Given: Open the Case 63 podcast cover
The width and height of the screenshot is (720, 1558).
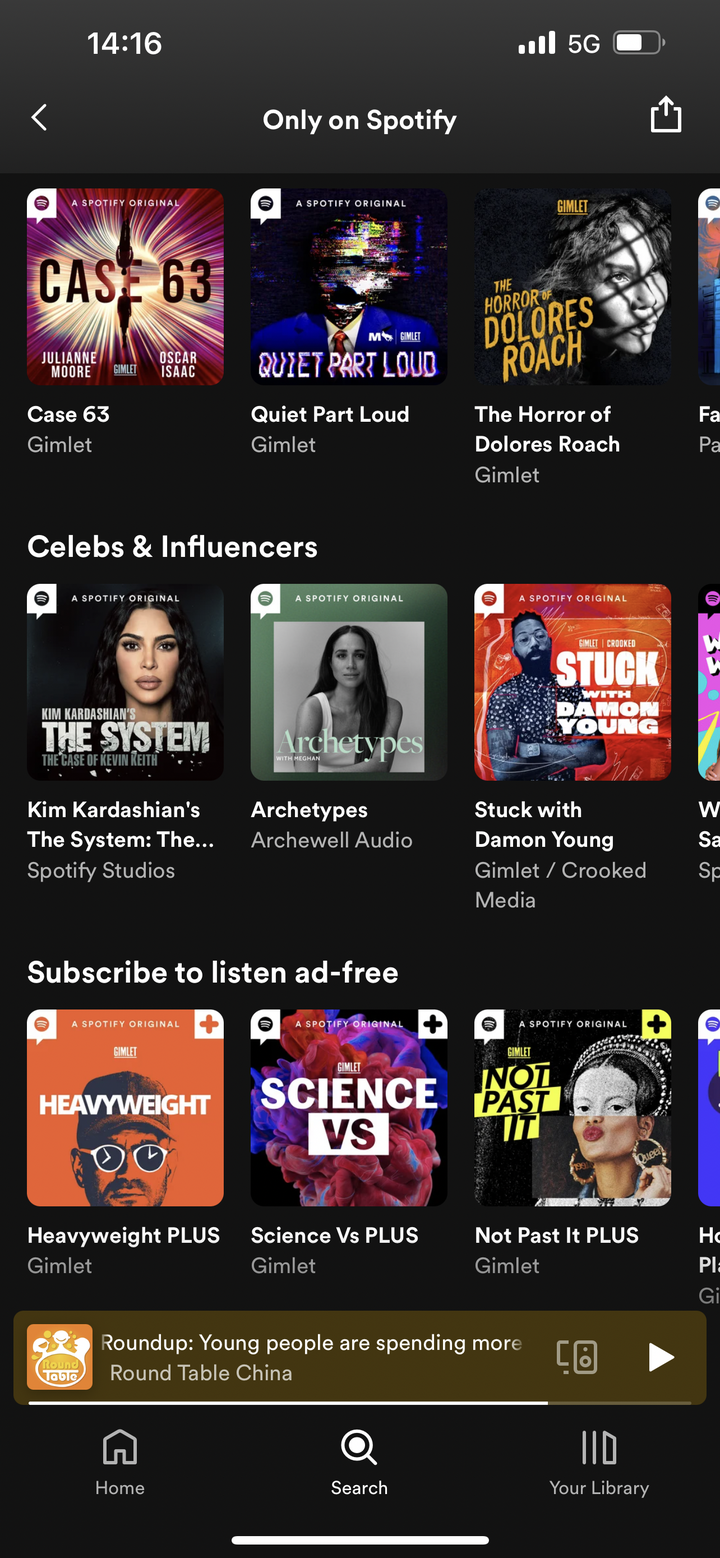Looking at the screenshot, I should [x=125, y=287].
